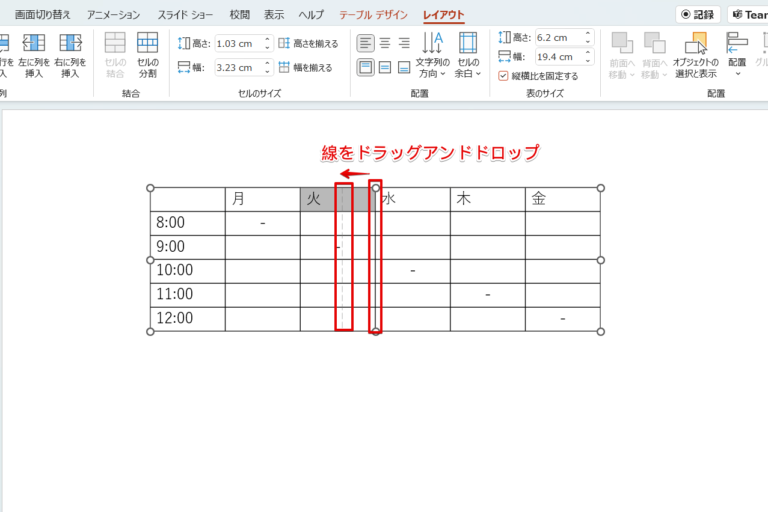This screenshot has height=512, width=768.
Task: Align text to top of cell
Action: point(365,67)
